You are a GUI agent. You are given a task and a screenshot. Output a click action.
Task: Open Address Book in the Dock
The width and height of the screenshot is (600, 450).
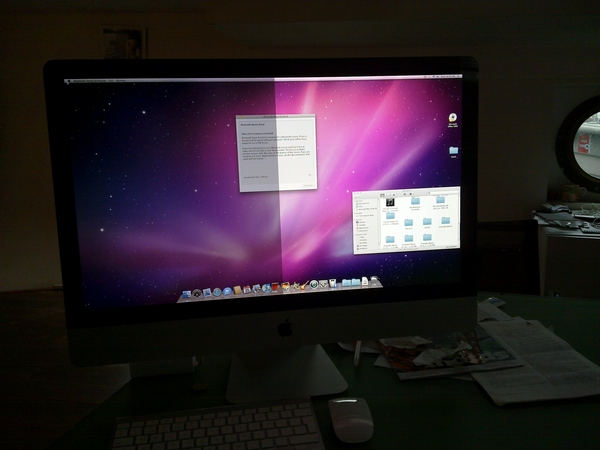point(237,290)
